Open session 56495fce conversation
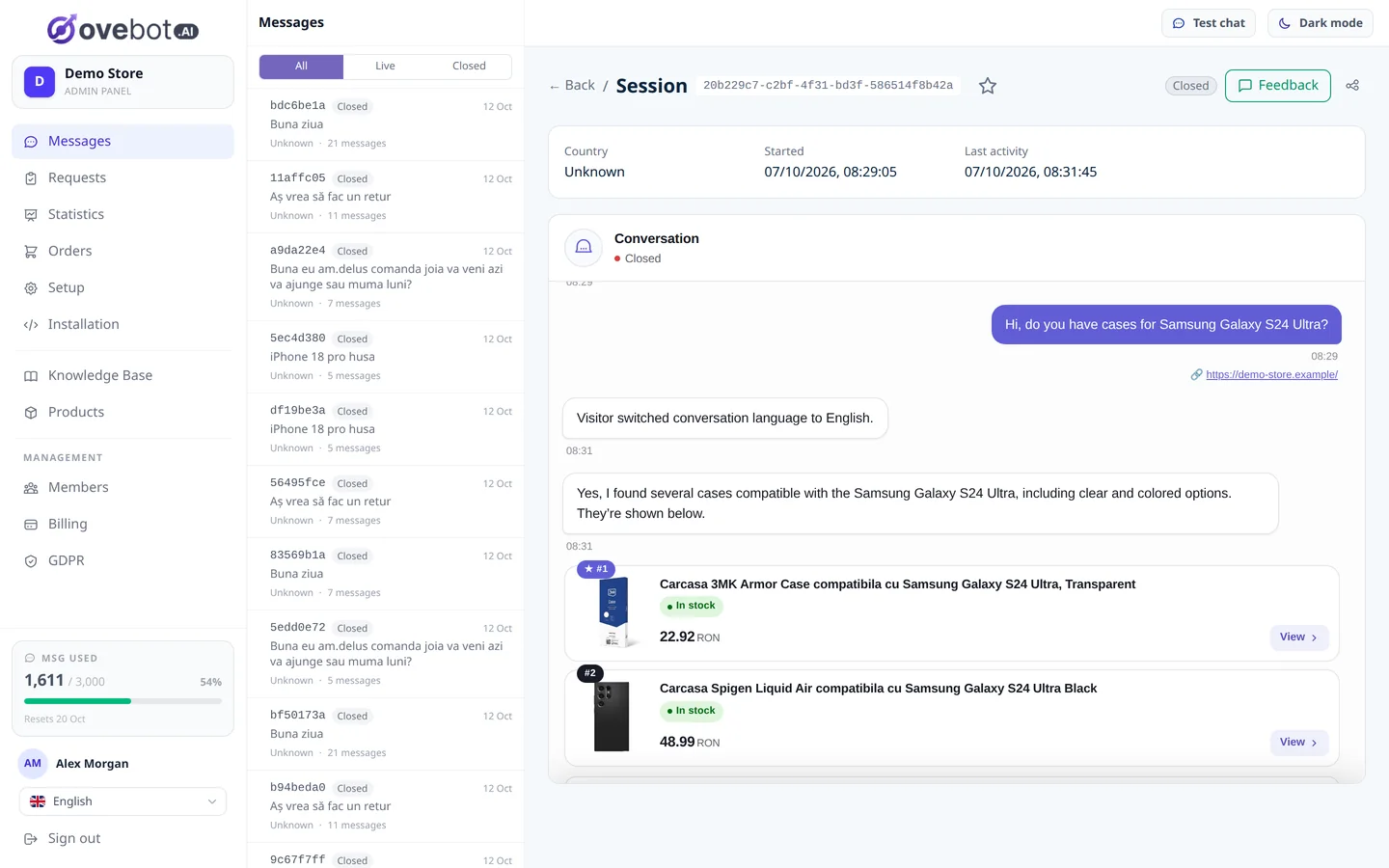This screenshot has height=868, width=1389. pos(386,502)
